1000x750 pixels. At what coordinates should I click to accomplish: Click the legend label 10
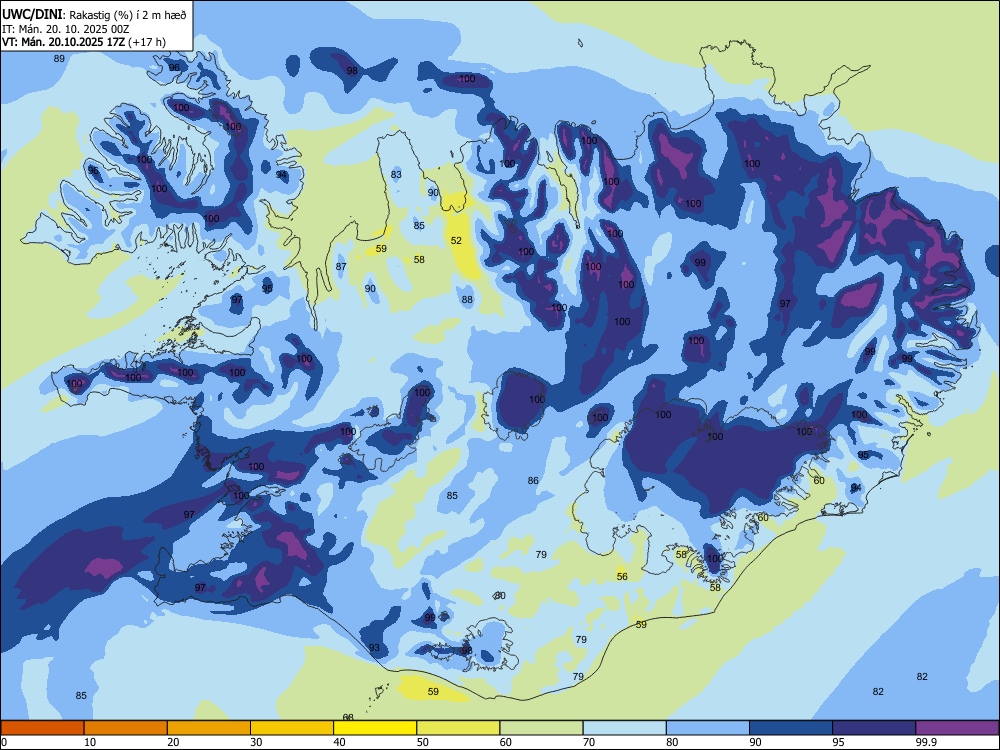(x=90, y=742)
